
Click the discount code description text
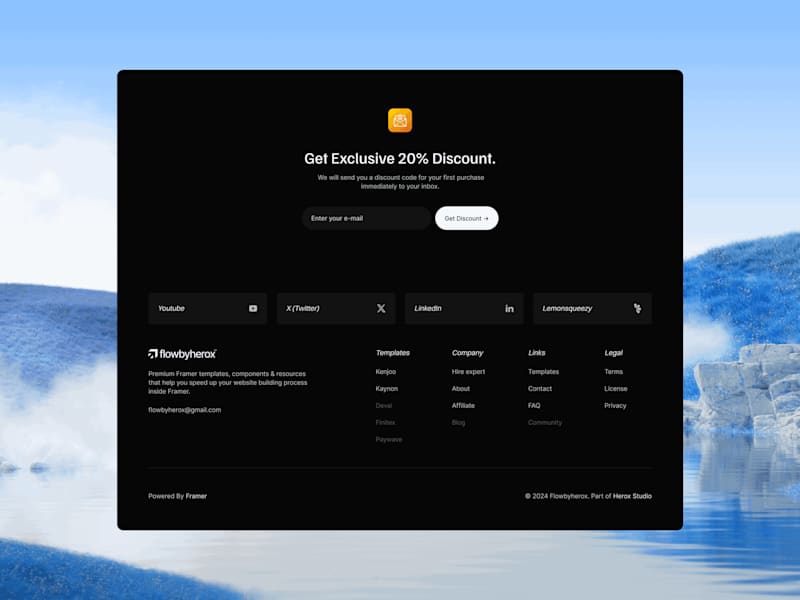401,182
